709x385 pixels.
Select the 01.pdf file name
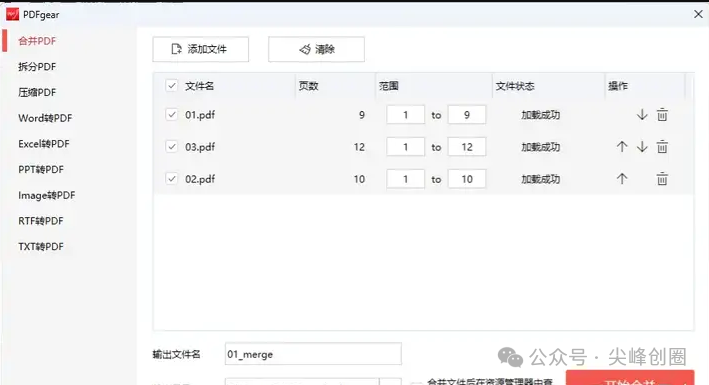pyautogui.click(x=200, y=115)
